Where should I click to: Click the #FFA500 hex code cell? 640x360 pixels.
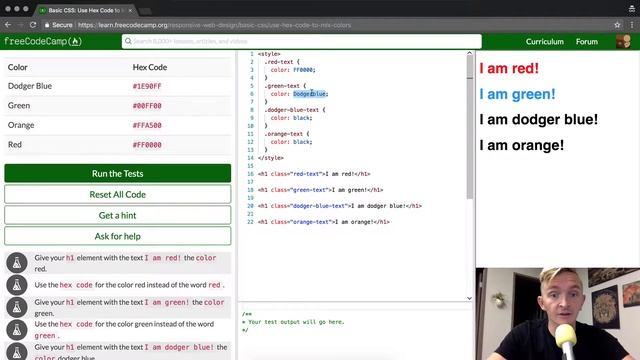coord(147,125)
